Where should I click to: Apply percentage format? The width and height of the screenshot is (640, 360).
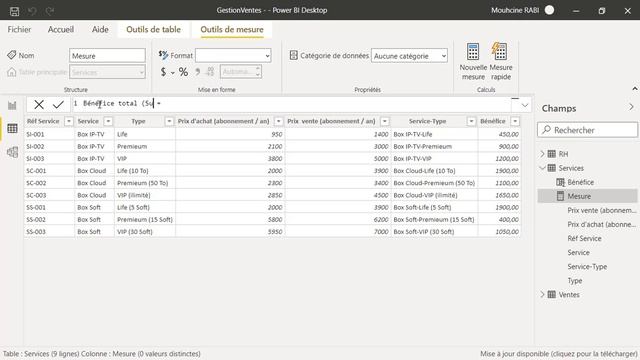pyautogui.click(x=183, y=72)
